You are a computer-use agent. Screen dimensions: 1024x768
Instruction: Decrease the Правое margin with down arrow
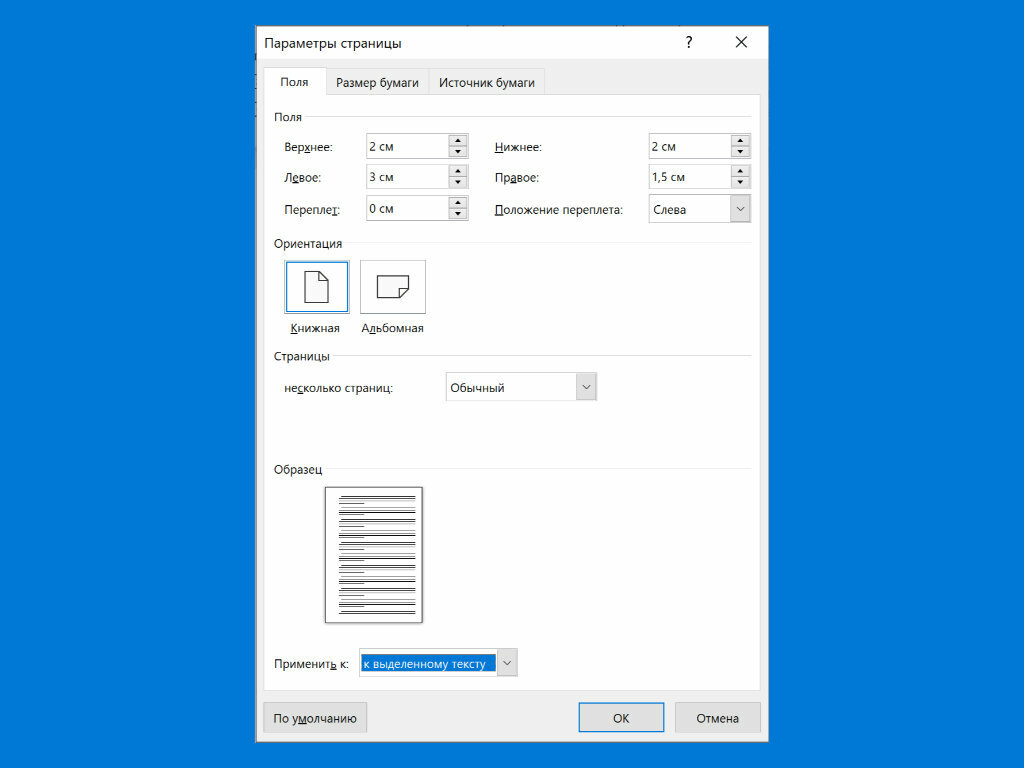click(x=740, y=183)
